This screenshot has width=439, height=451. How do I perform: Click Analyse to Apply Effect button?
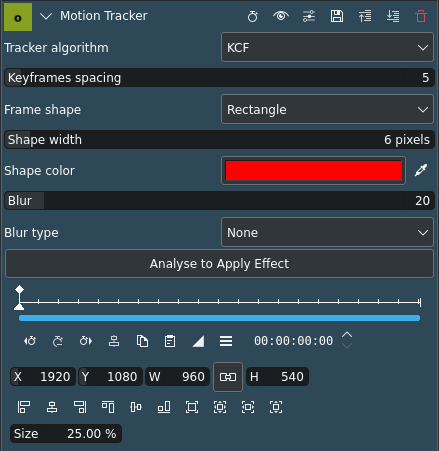pyautogui.click(x=219, y=264)
